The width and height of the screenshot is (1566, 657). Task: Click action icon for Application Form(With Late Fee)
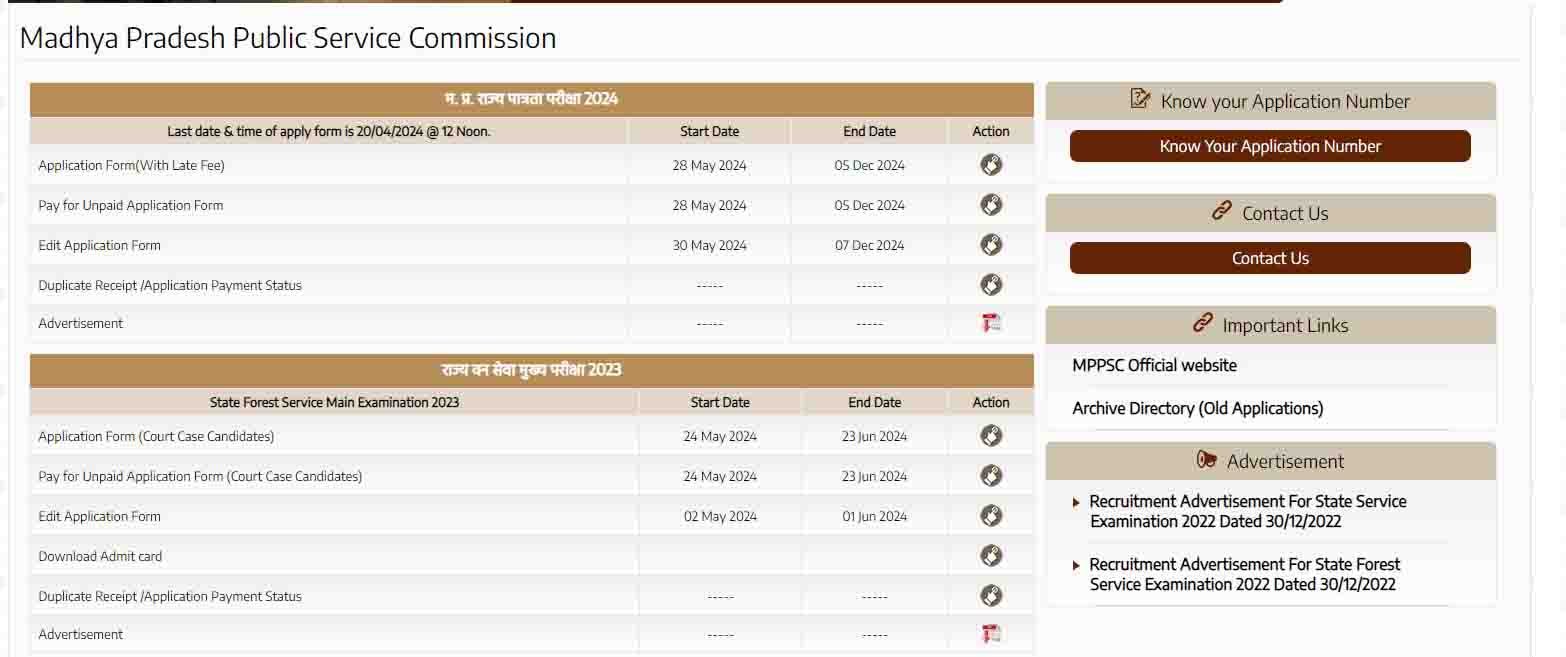coord(991,165)
